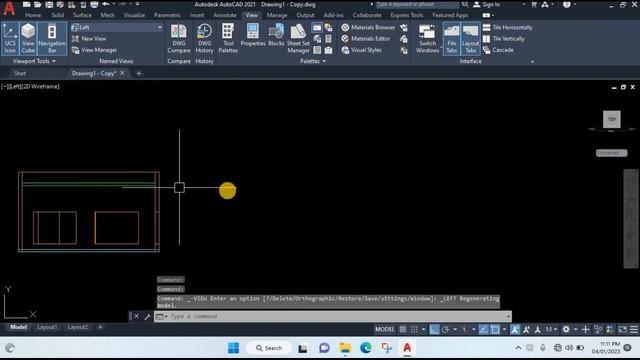
Task: Click the ViewCube TOP face in drawing area
Action: pos(611,119)
